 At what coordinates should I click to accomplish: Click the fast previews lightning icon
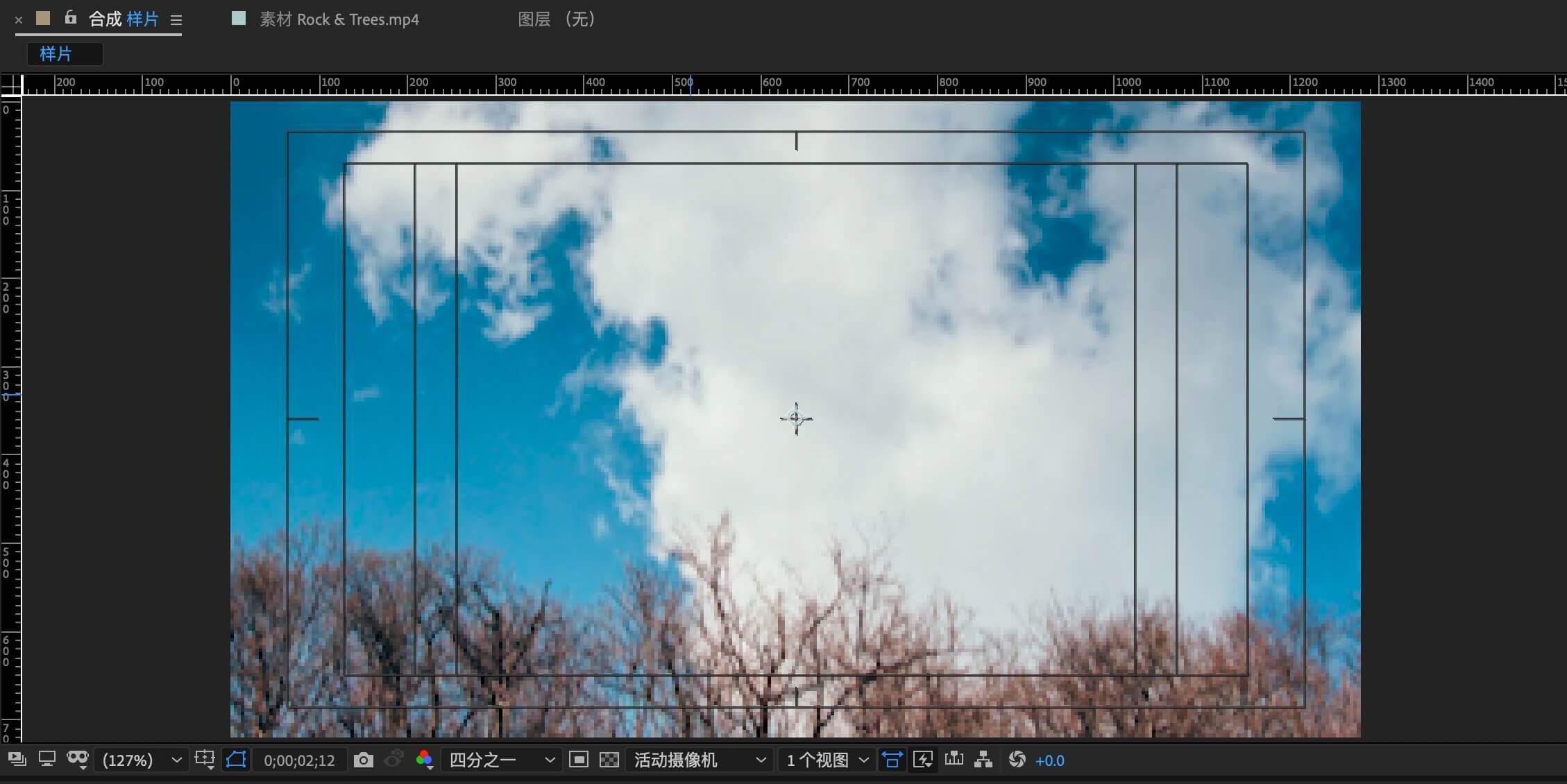click(923, 760)
